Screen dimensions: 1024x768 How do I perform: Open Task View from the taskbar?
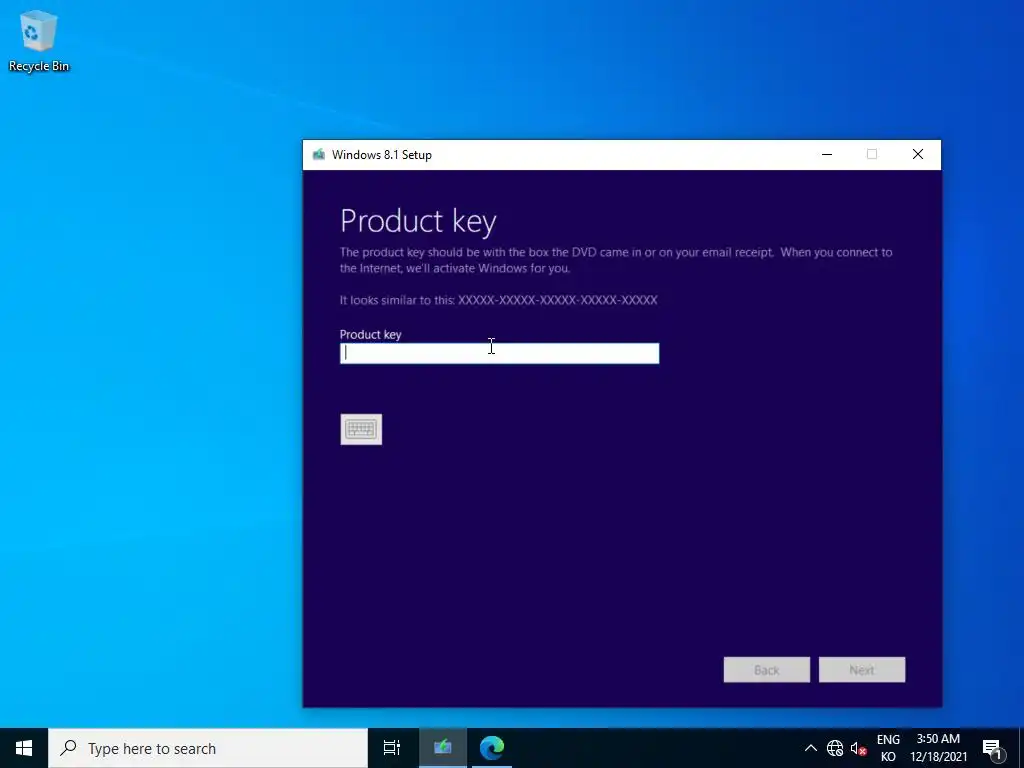392,748
